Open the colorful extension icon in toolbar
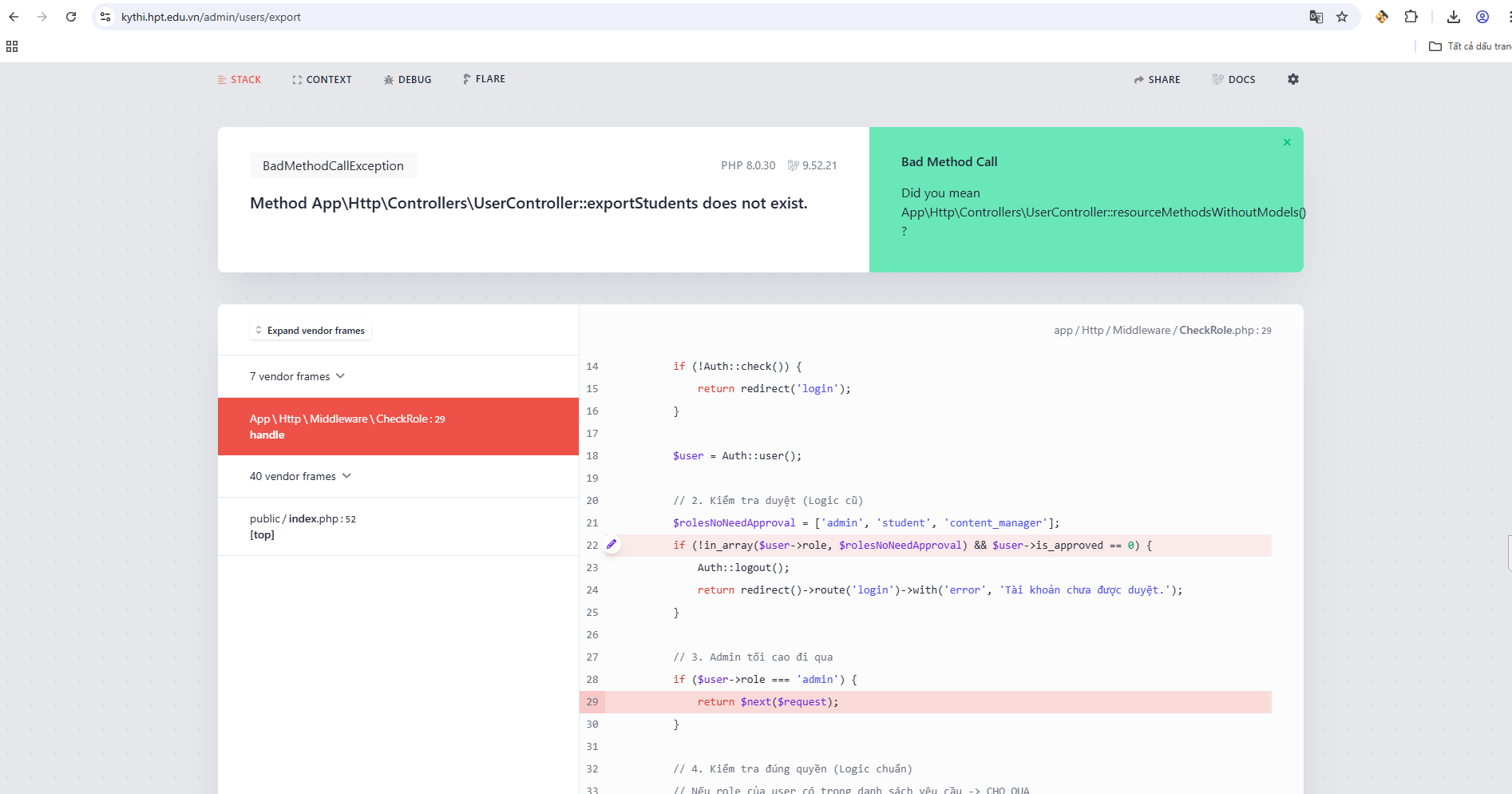Viewport: 1512px width, 794px height. 1382,17
